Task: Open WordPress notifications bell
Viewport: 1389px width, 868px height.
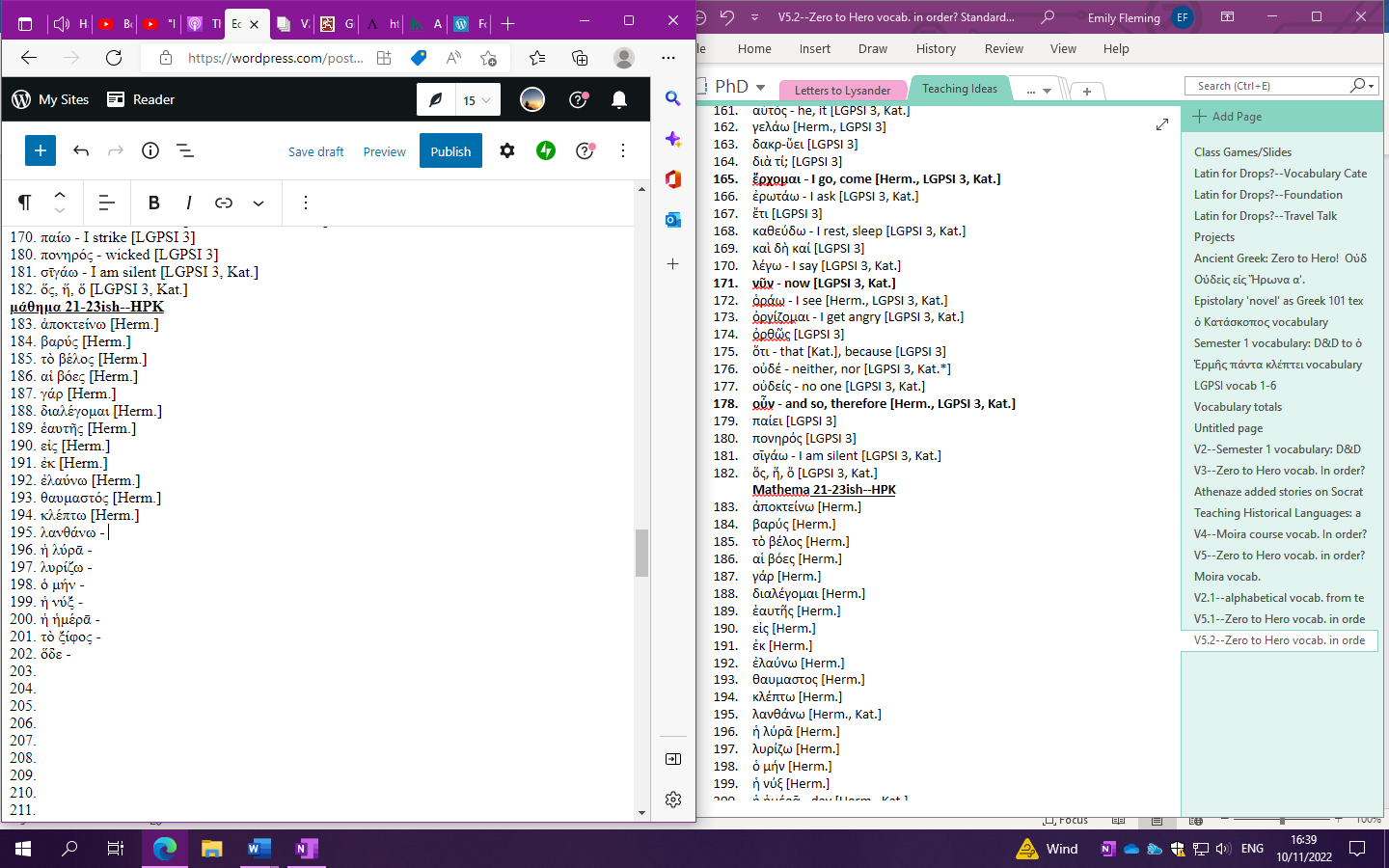Action: [x=619, y=99]
